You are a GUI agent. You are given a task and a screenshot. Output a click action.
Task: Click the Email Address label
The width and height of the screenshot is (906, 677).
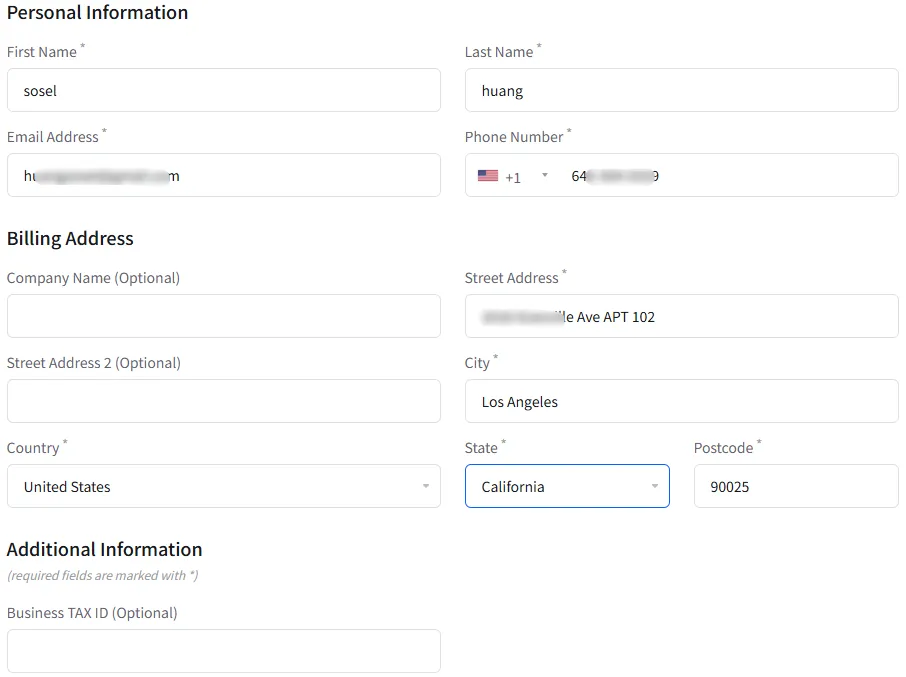[x=53, y=137]
